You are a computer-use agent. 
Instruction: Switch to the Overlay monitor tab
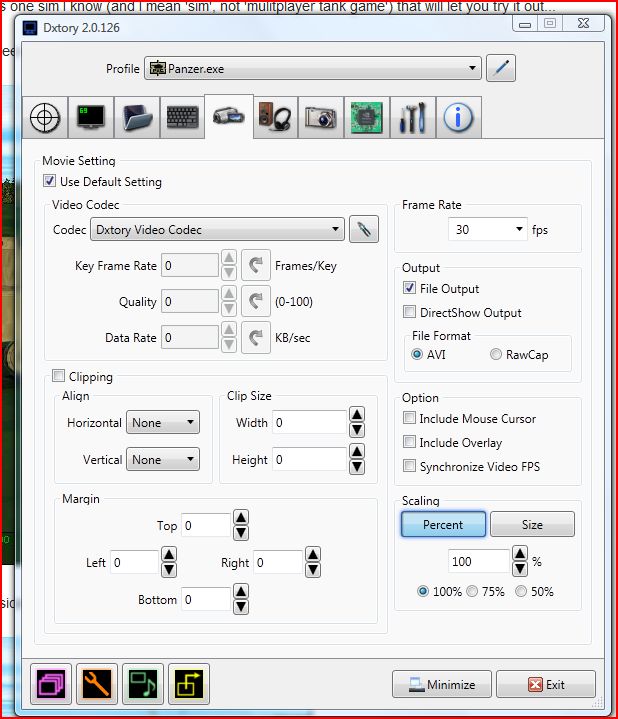point(91,117)
